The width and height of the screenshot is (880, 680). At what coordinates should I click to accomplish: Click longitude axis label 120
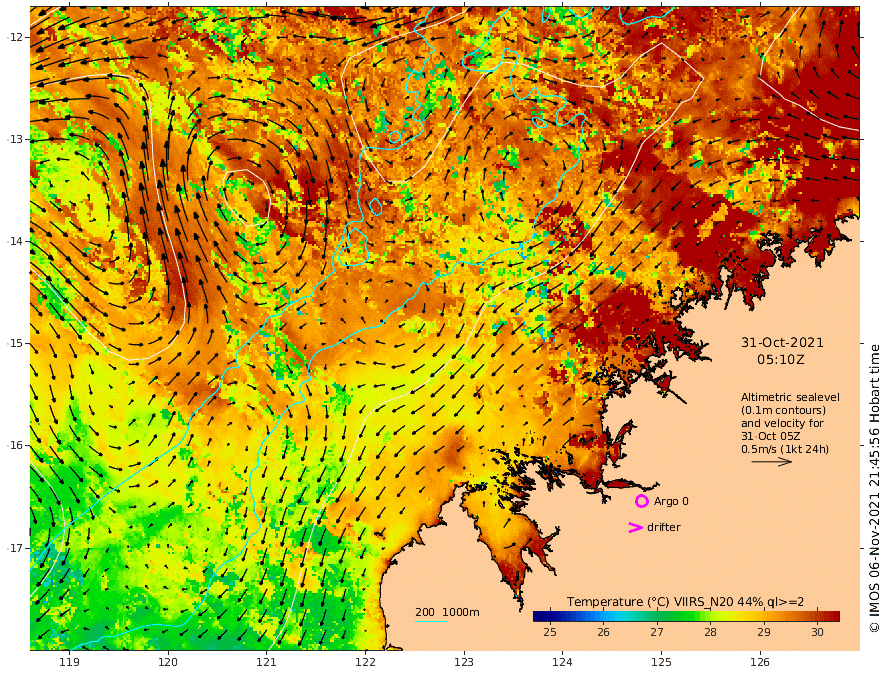click(x=168, y=662)
